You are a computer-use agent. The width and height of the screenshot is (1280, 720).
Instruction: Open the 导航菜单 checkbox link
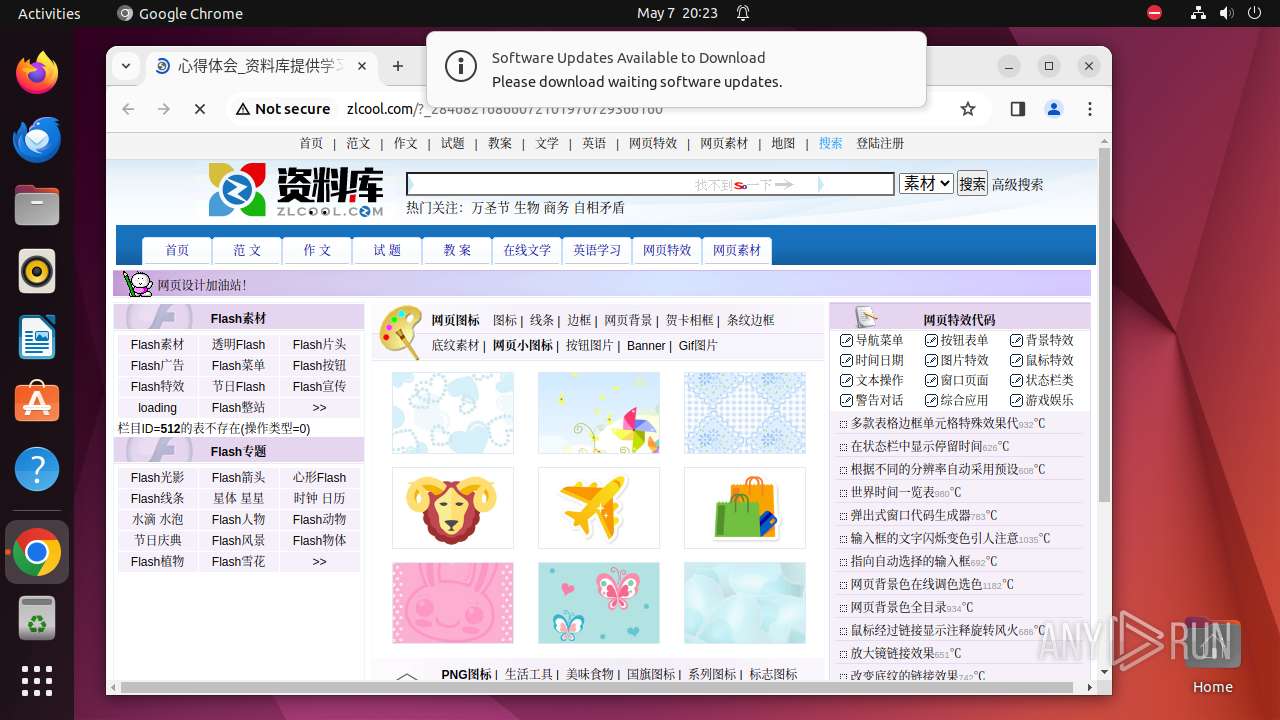click(x=872, y=340)
